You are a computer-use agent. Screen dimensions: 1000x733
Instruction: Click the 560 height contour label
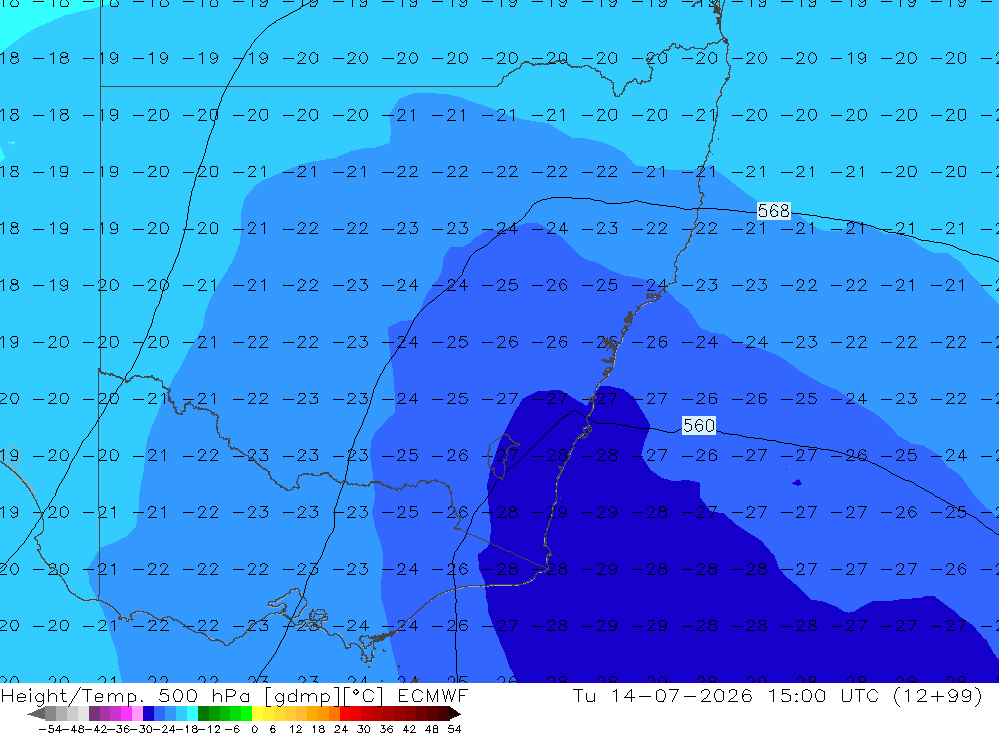point(699,425)
